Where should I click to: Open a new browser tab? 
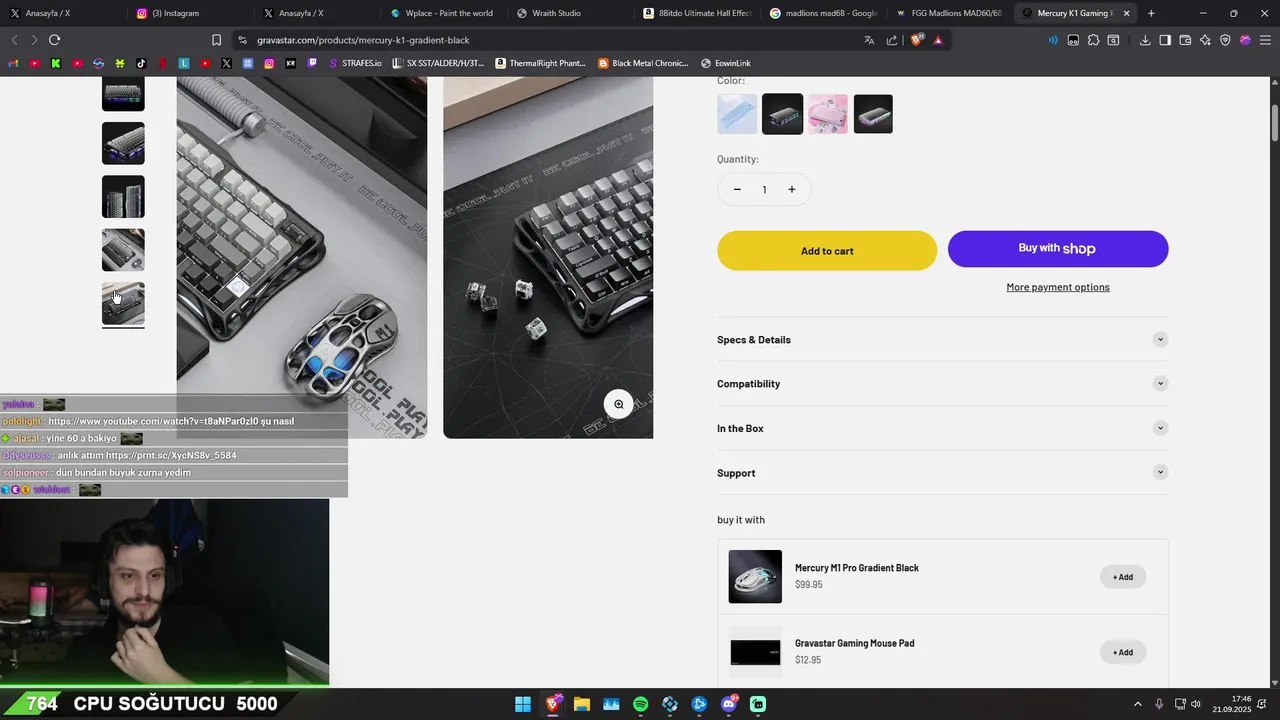pyautogui.click(x=1151, y=13)
